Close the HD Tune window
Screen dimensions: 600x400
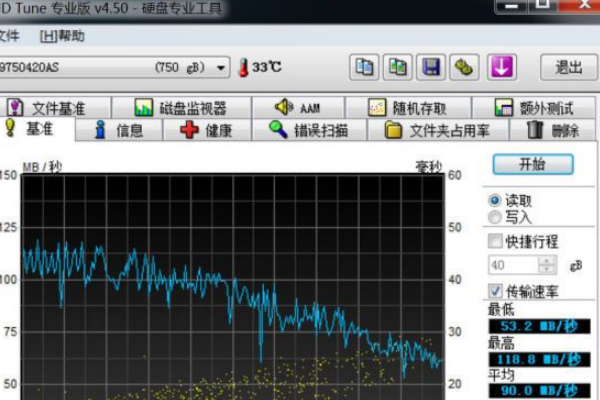coord(579,5)
